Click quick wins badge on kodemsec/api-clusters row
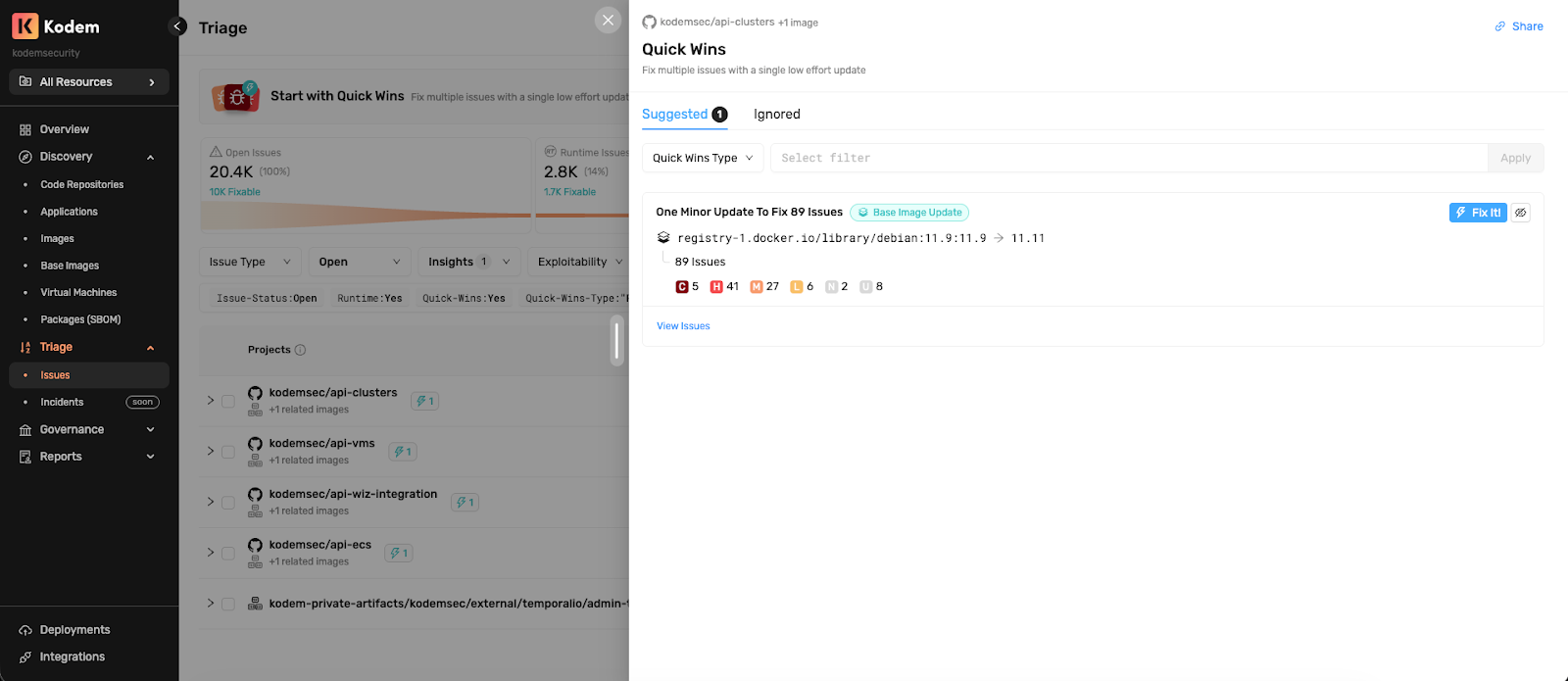The width and height of the screenshot is (1568, 681). tap(424, 401)
